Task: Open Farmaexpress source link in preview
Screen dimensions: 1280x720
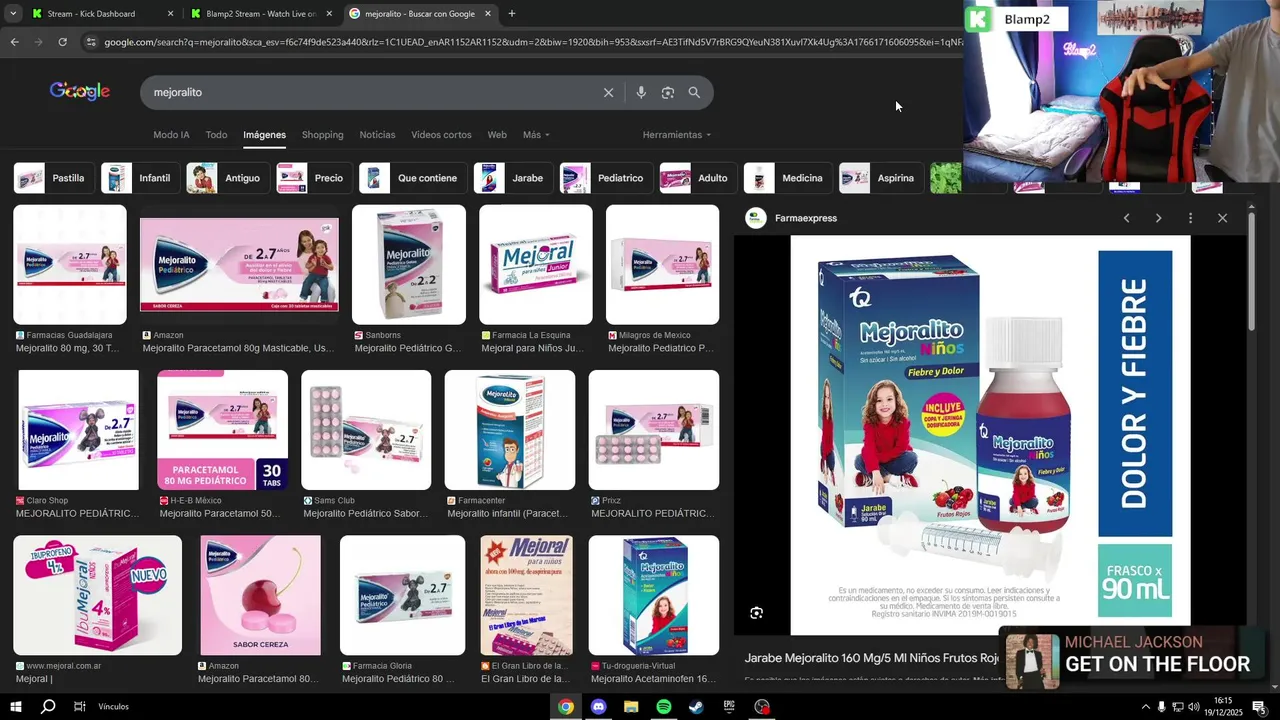Action: coord(805,218)
